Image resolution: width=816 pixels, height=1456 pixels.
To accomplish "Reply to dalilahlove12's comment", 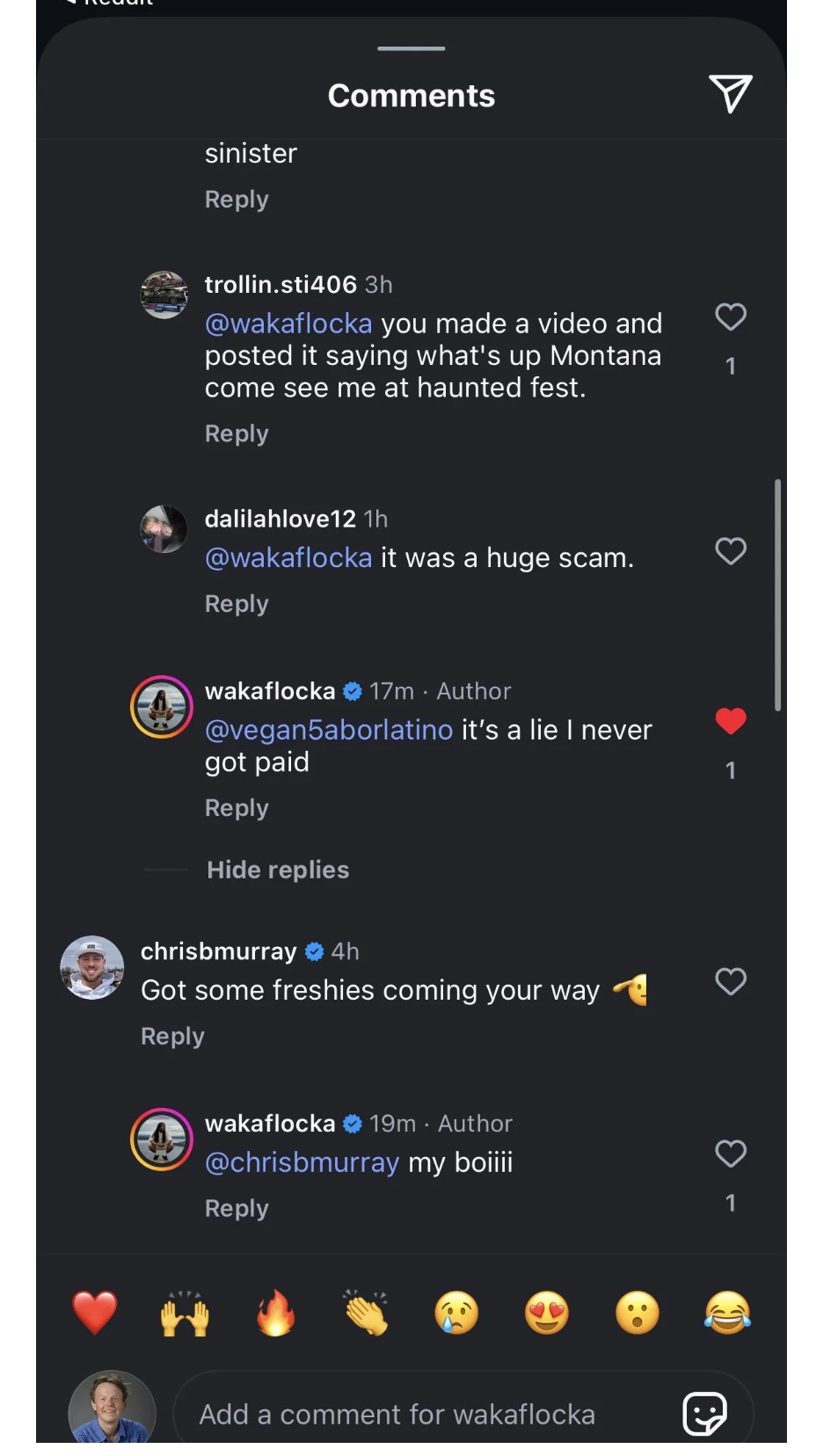I will (x=237, y=604).
